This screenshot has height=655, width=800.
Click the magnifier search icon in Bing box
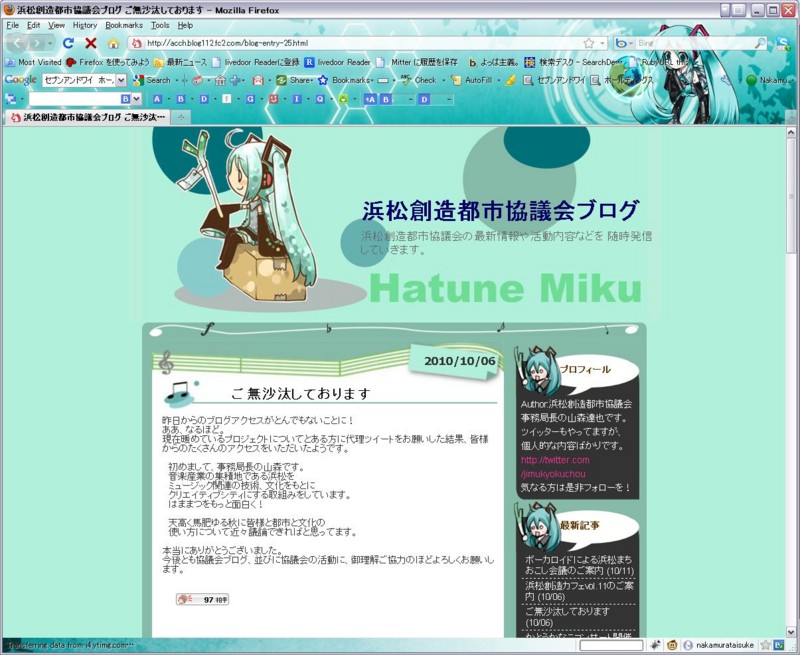(760, 43)
